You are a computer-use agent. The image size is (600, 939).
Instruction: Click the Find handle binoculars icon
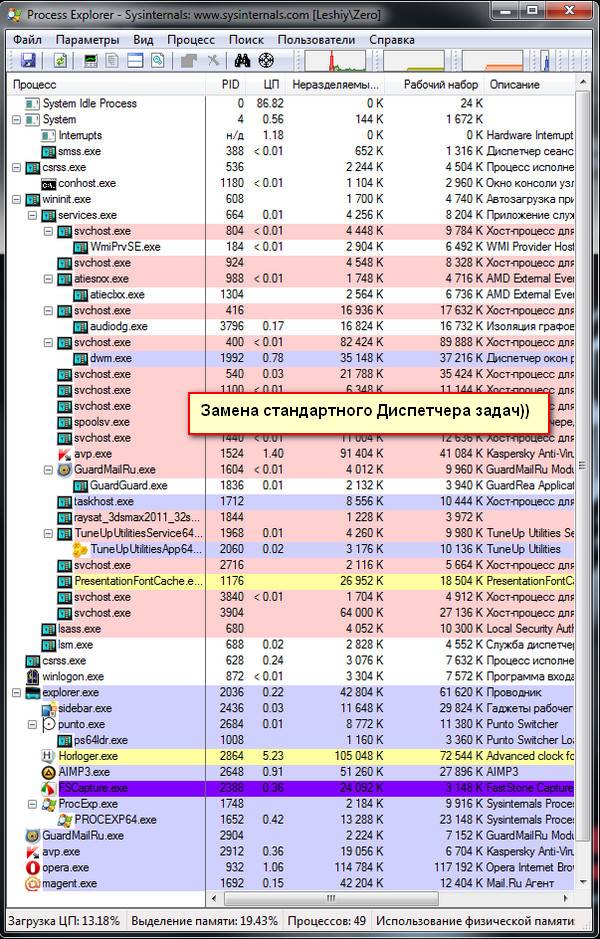pyautogui.click(x=241, y=61)
